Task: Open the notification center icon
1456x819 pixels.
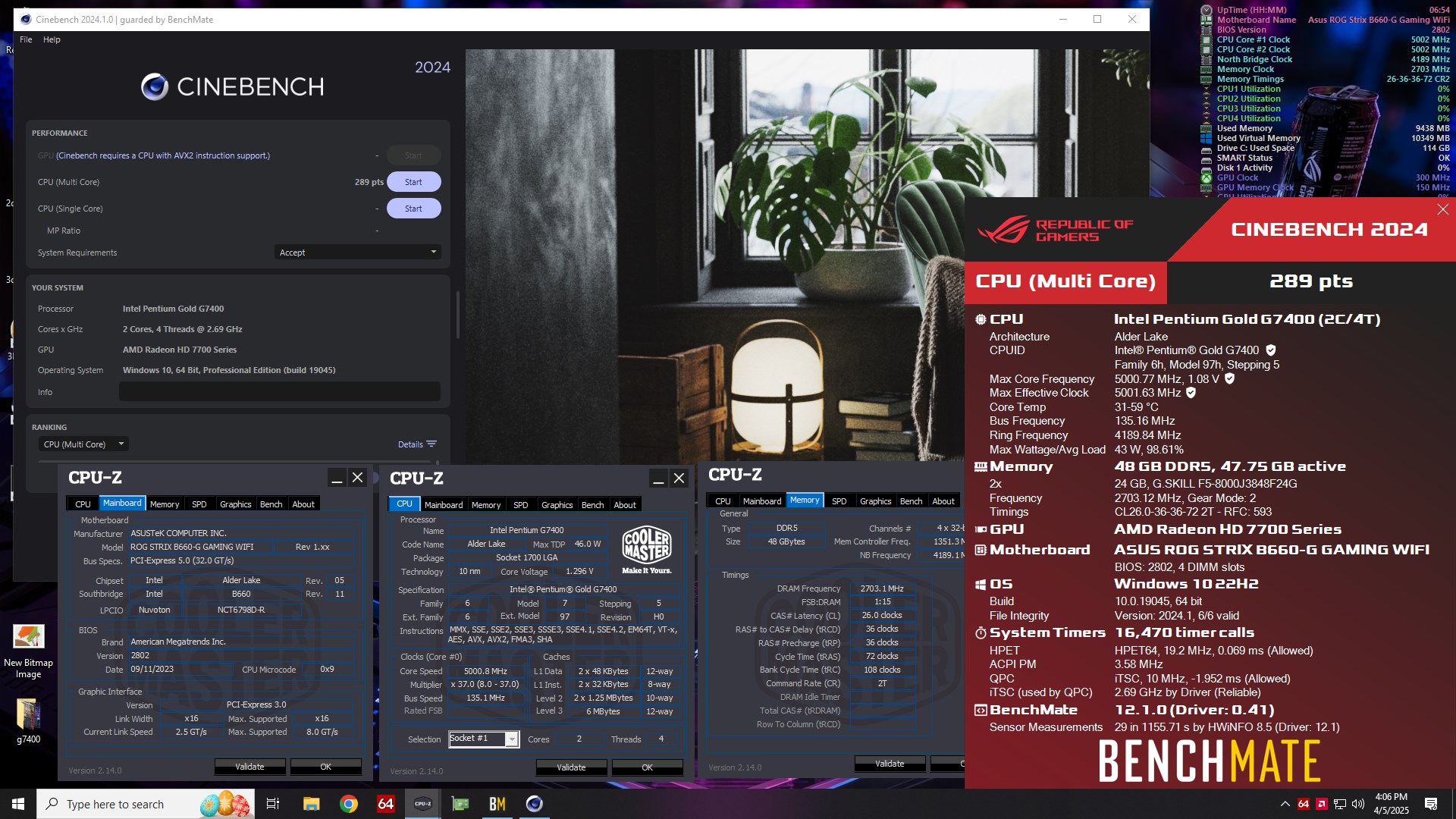Action: pyautogui.click(x=1431, y=804)
